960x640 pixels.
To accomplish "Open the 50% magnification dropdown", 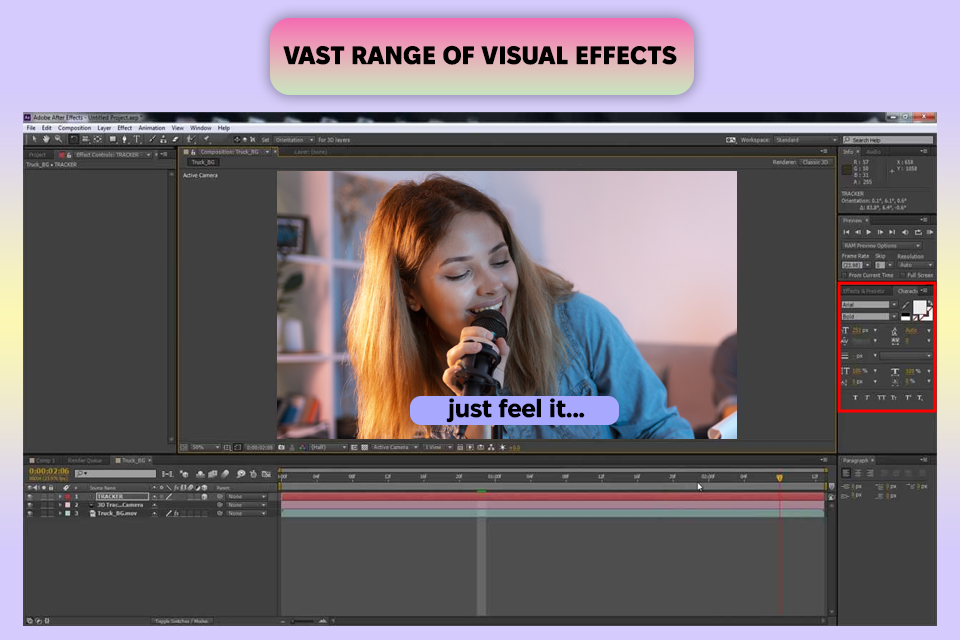I will click(x=205, y=447).
